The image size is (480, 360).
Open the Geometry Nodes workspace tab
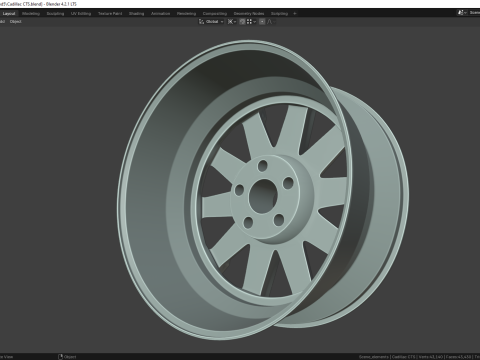coord(249,14)
